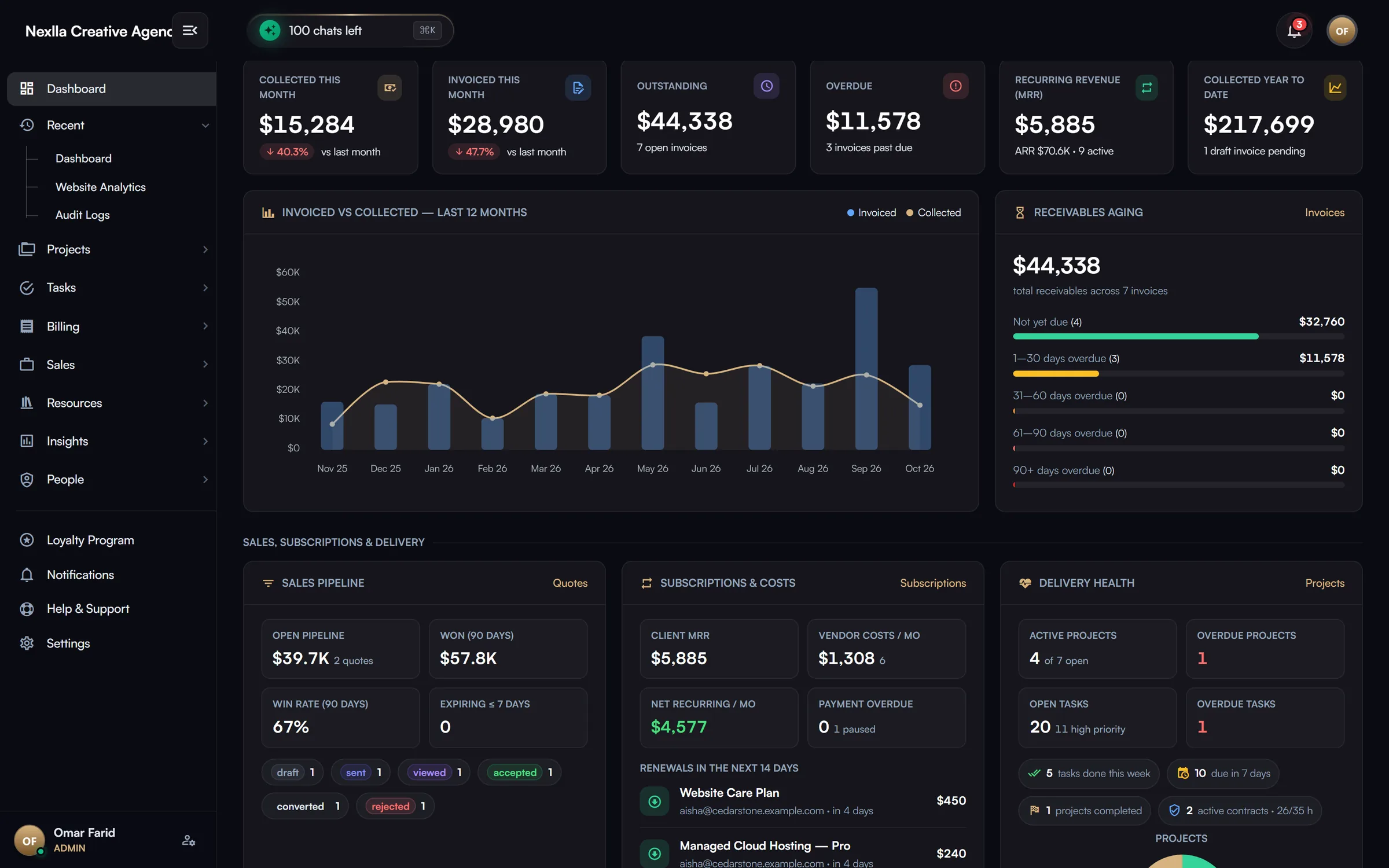This screenshot has height=868, width=1389.
Task: Click the Collected Year To Date chart icon
Action: point(1335,87)
